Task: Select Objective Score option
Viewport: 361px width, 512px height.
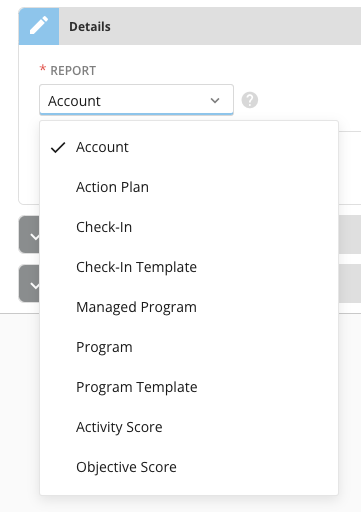Action: [189, 467]
